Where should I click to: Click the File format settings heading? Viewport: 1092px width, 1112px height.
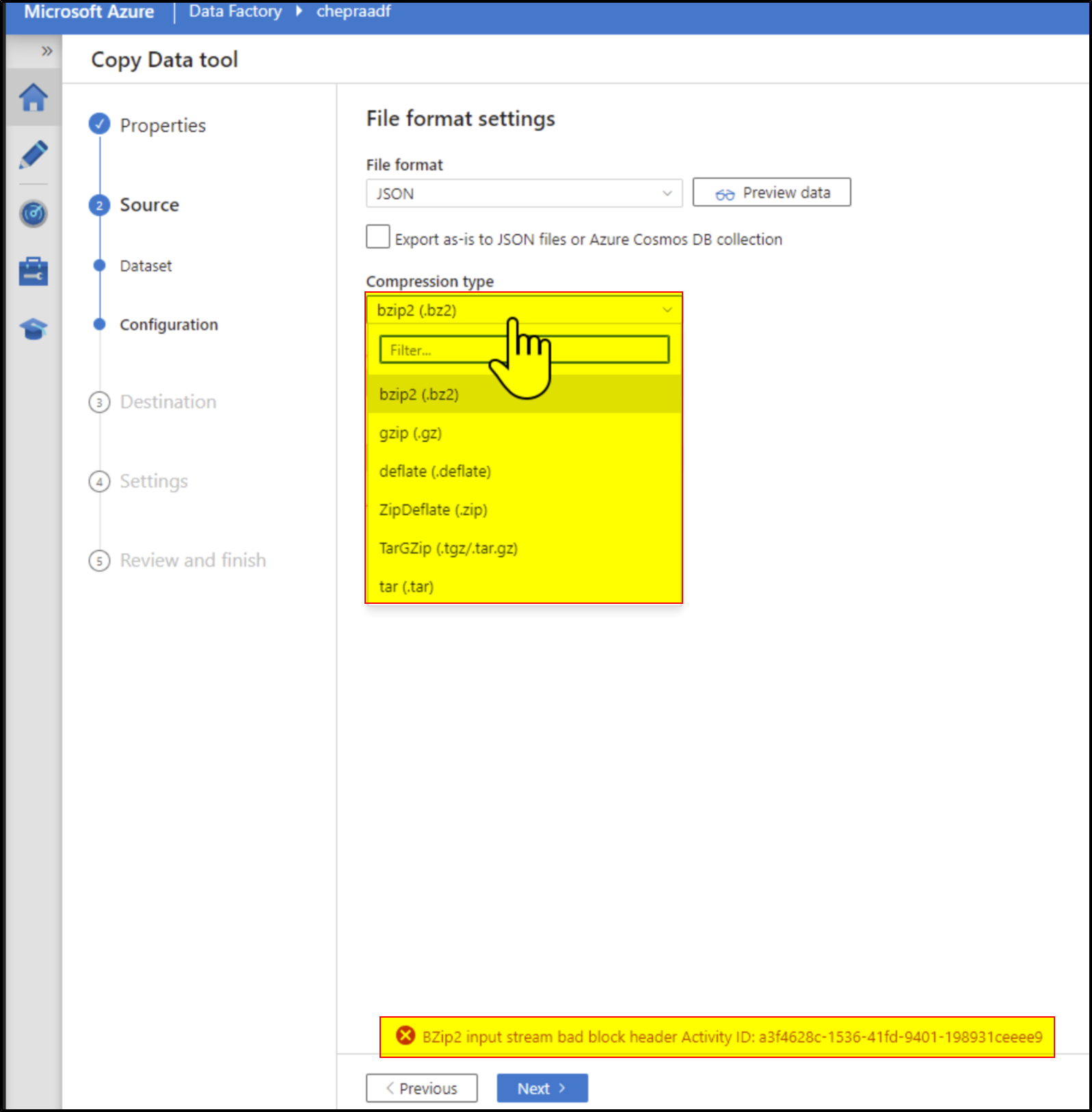[461, 118]
